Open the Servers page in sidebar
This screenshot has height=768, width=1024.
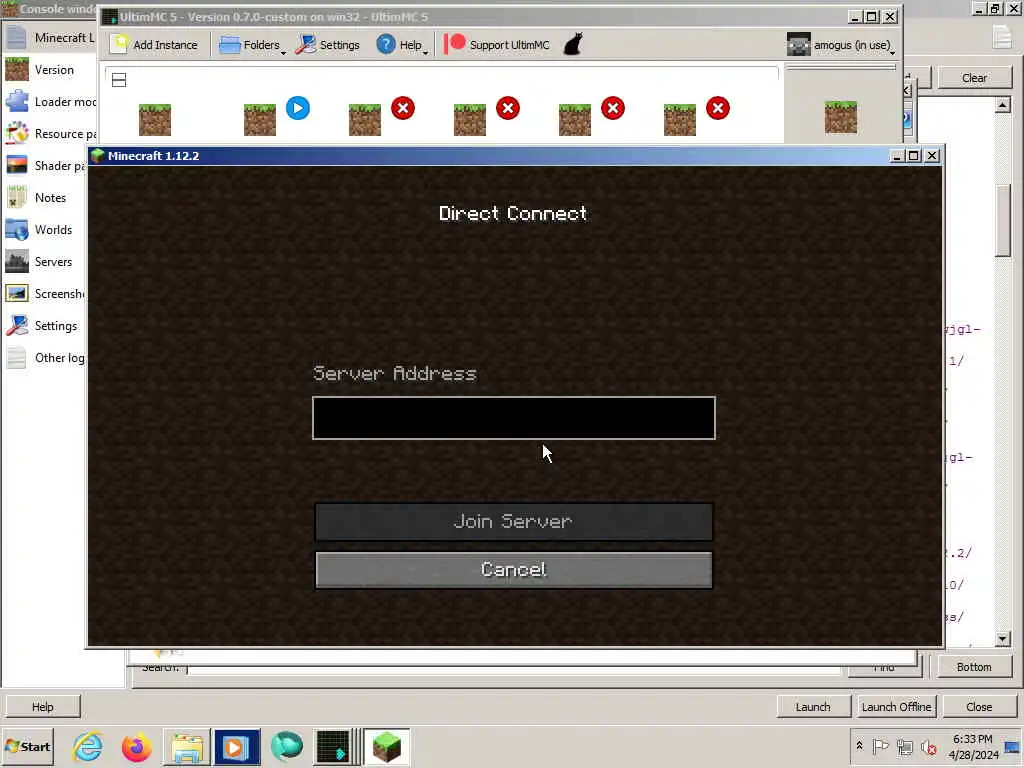point(43,261)
